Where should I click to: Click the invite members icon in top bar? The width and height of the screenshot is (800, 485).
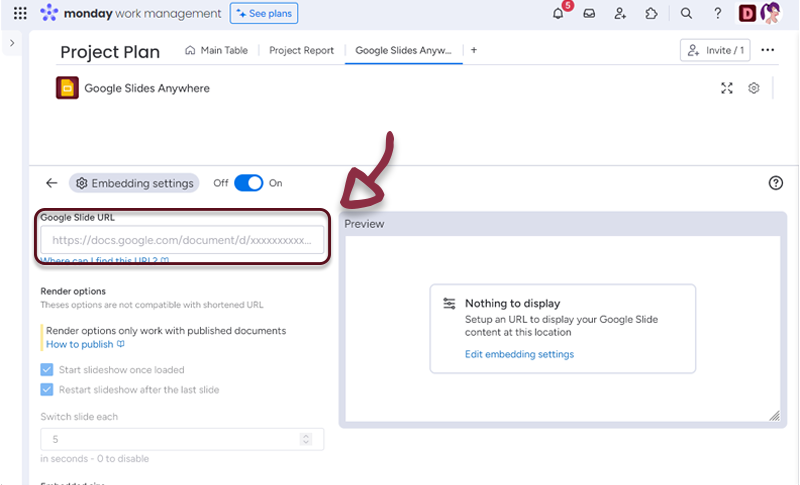621,14
